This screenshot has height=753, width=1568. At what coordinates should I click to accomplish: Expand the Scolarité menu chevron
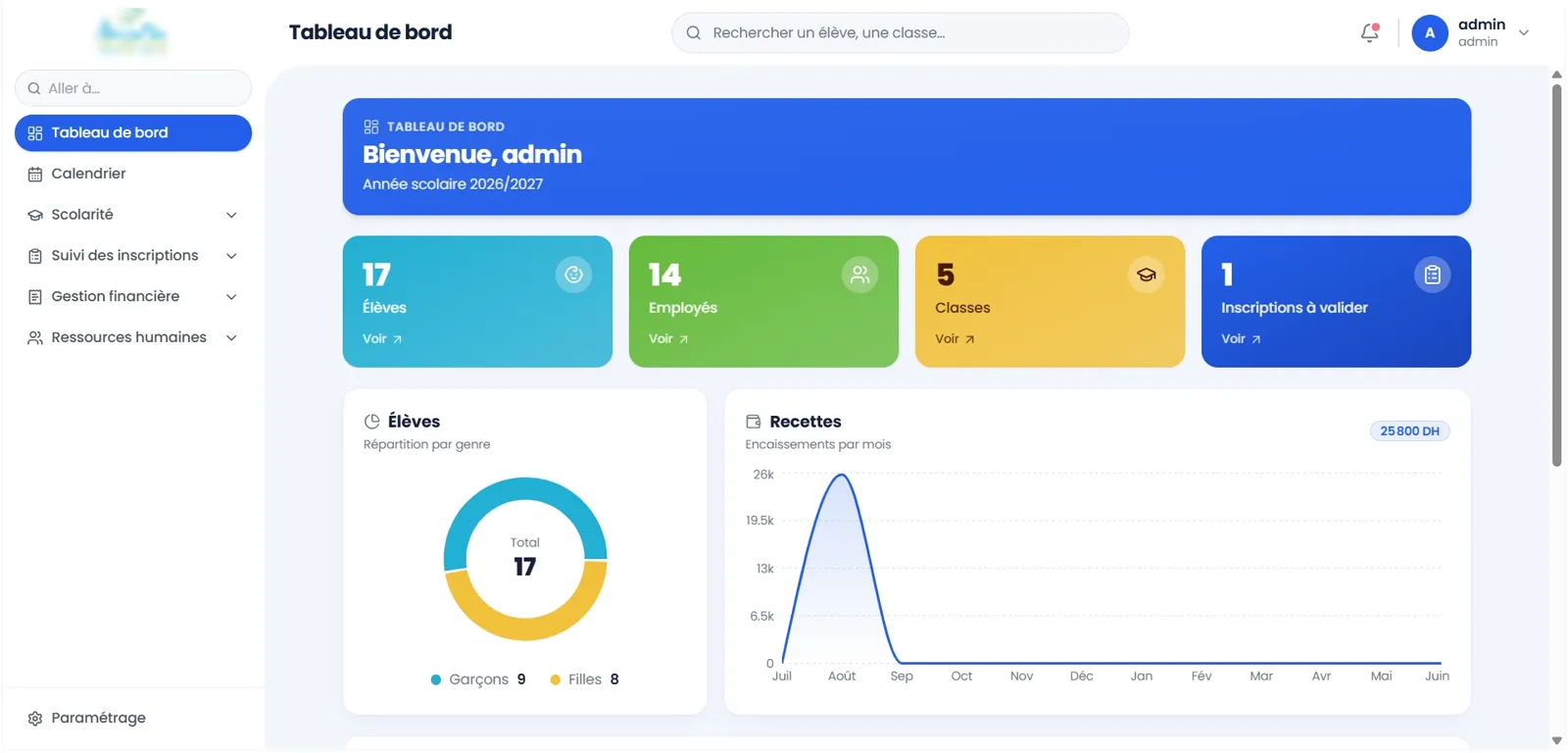point(231,215)
